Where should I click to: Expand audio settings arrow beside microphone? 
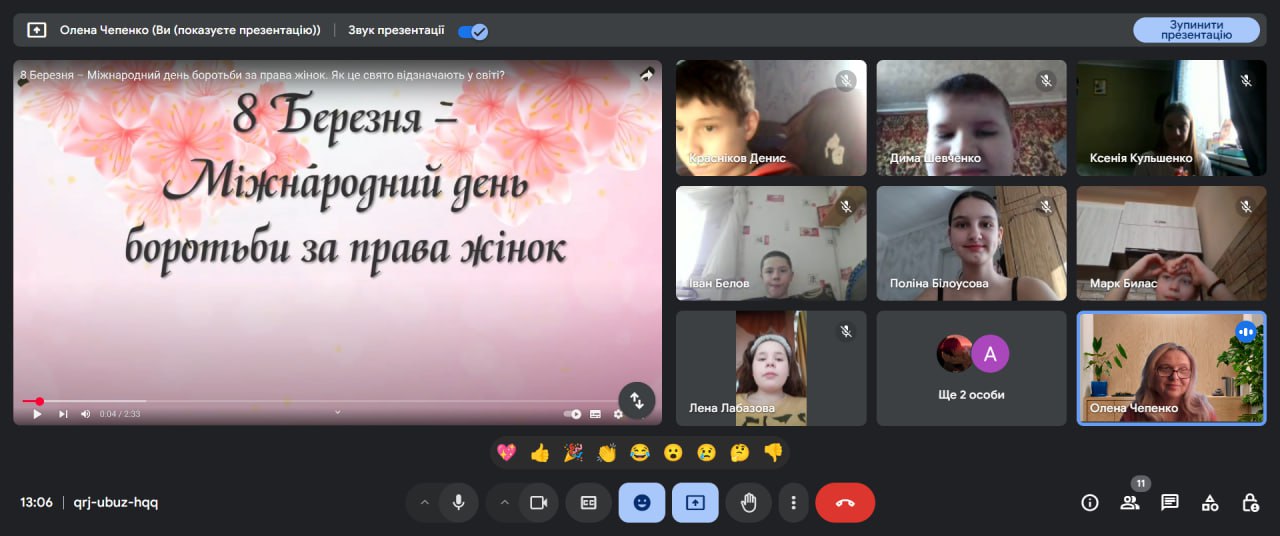point(424,503)
